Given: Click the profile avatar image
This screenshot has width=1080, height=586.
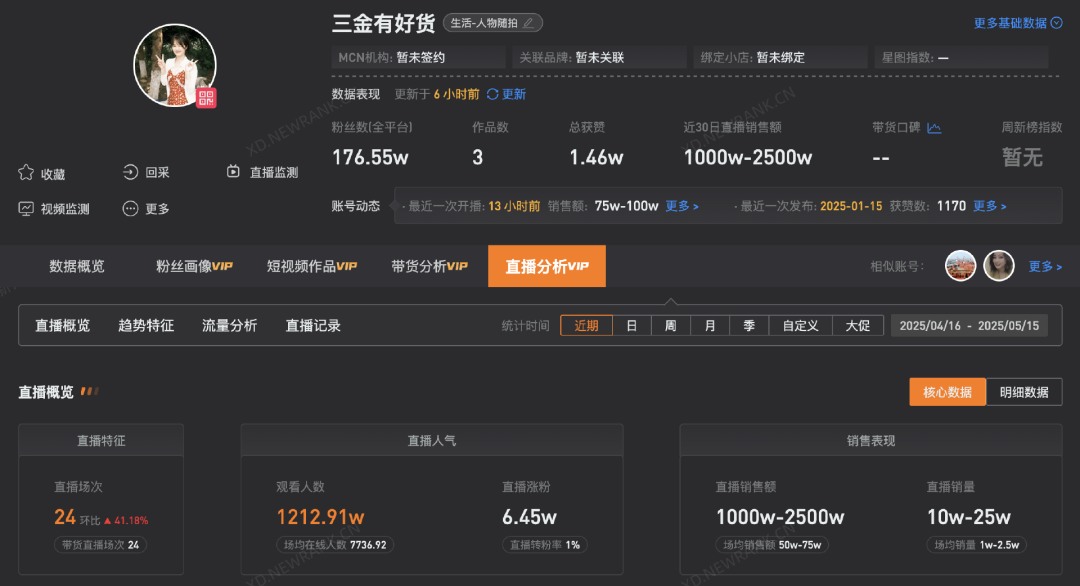Looking at the screenshot, I should pos(175,65).
